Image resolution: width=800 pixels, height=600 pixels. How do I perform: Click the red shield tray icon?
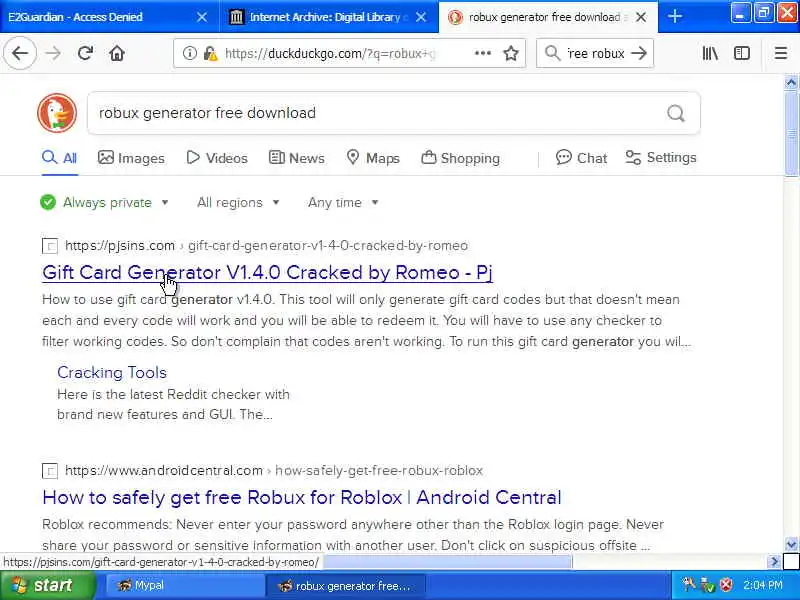tap(726, 585)
